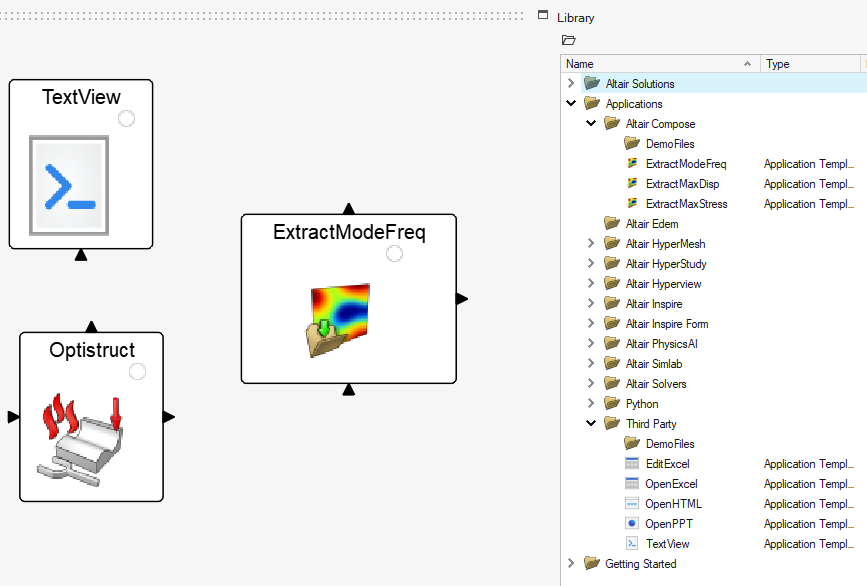Click the Library panel window icon
This screenshot has width=867, height=586.
pos(543,15)
